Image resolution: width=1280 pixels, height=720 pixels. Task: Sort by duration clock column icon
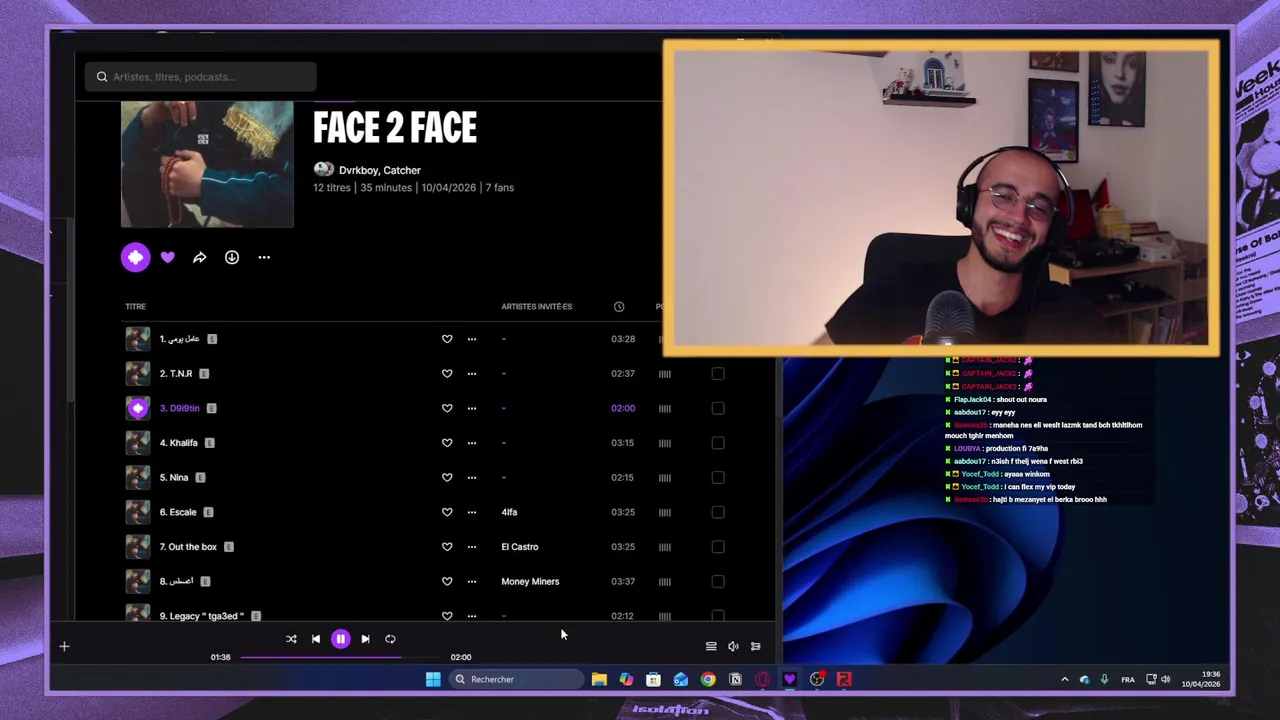619,307
